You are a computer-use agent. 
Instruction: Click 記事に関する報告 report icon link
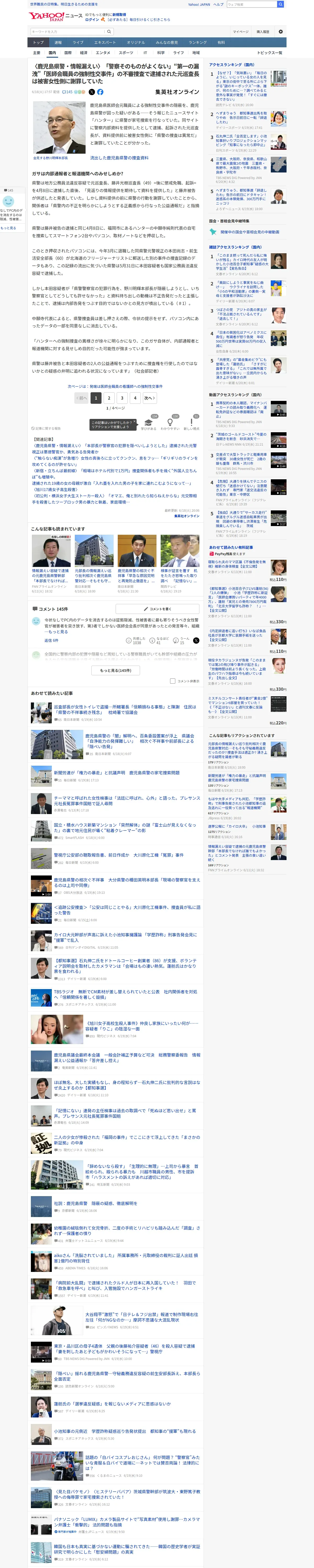46,429
